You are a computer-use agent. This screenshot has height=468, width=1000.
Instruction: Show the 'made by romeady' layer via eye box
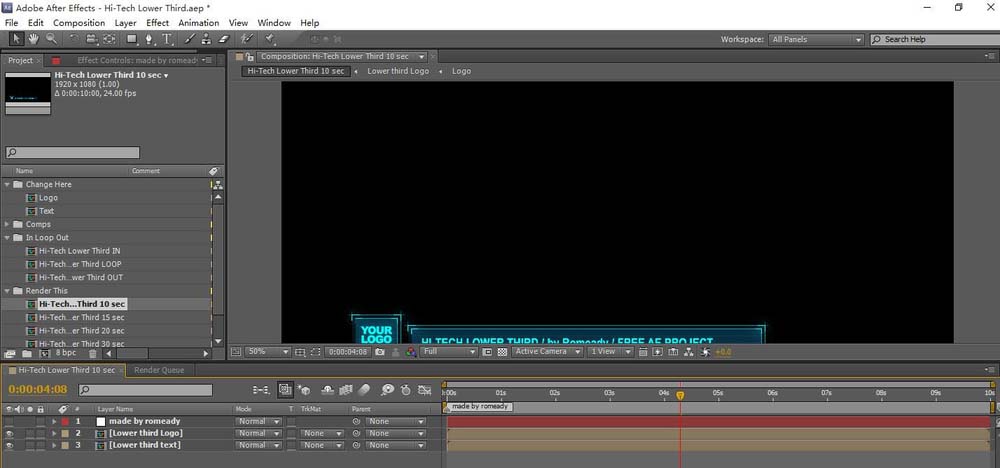9,421
